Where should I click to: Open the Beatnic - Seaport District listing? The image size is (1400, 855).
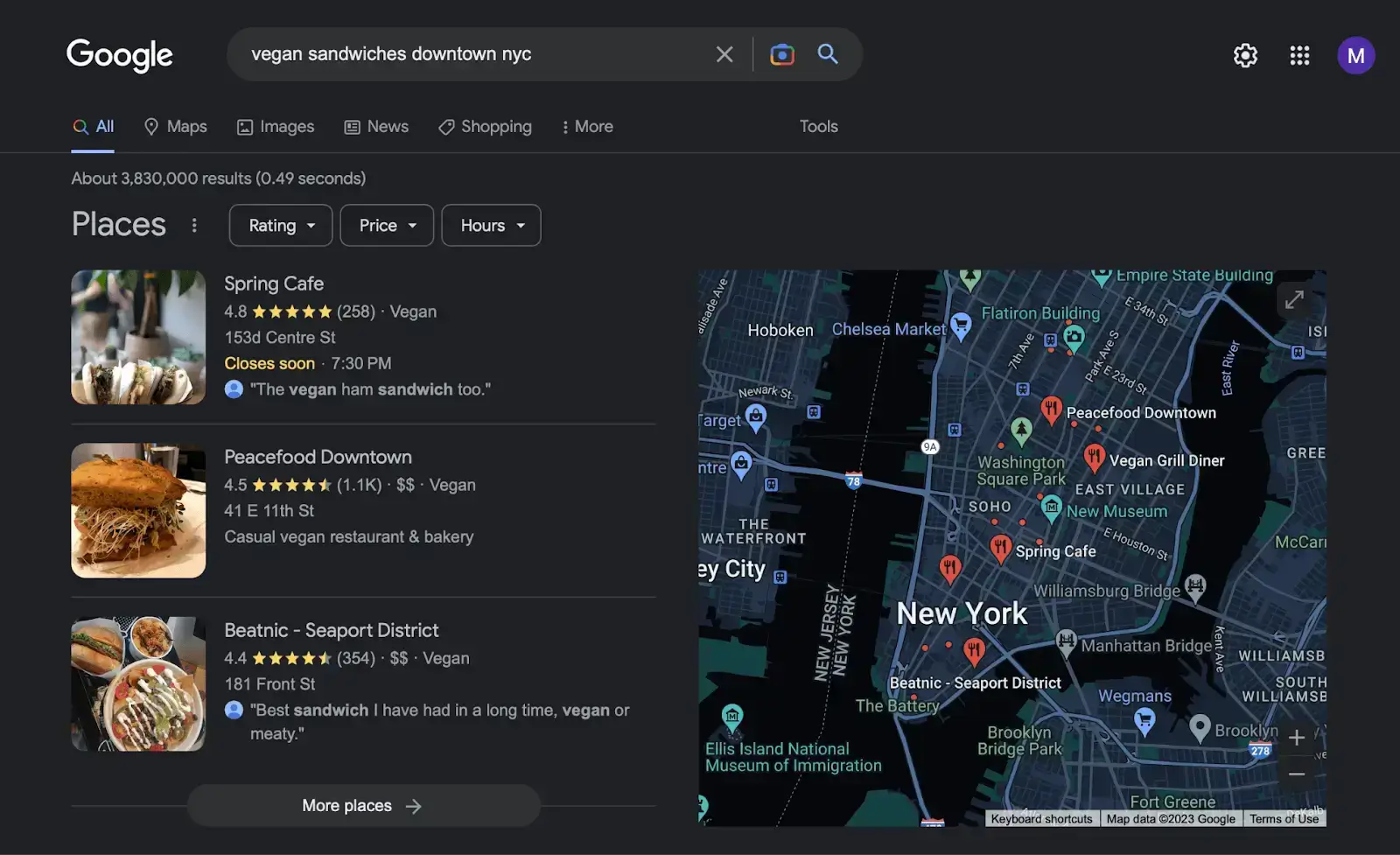pyautogui.click(x=332, y=630)
